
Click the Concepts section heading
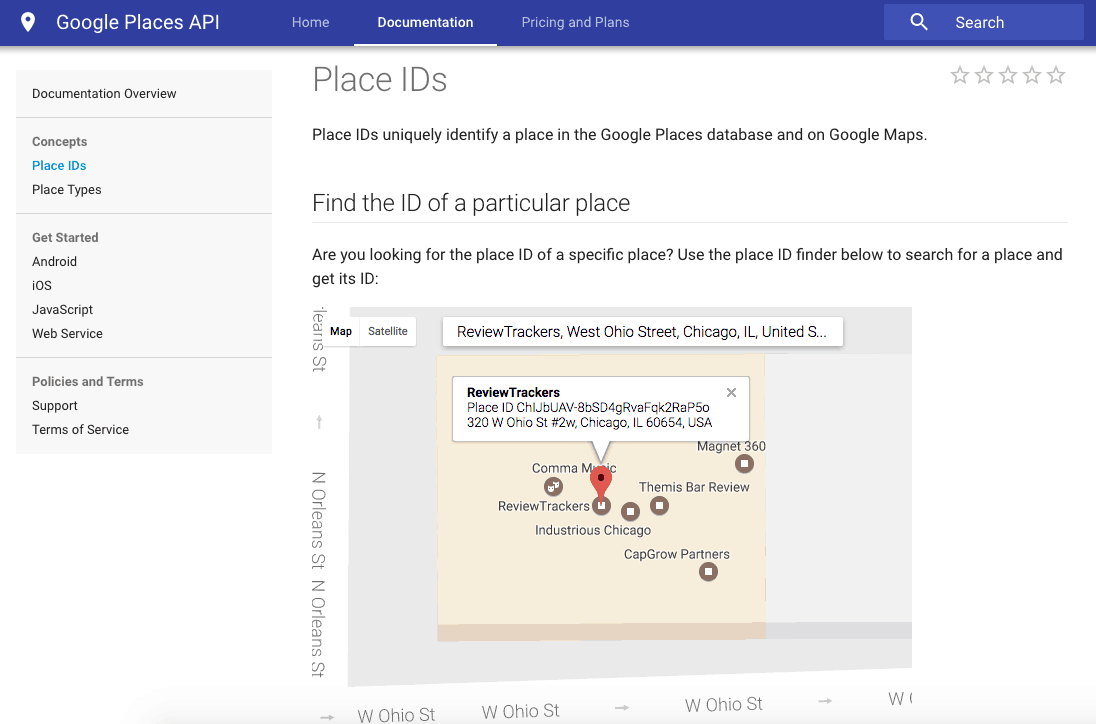59,141
